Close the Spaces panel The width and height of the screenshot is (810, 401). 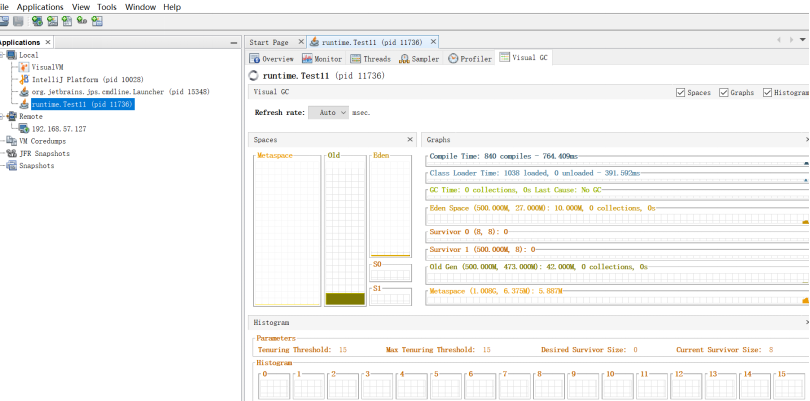(410, 140)
